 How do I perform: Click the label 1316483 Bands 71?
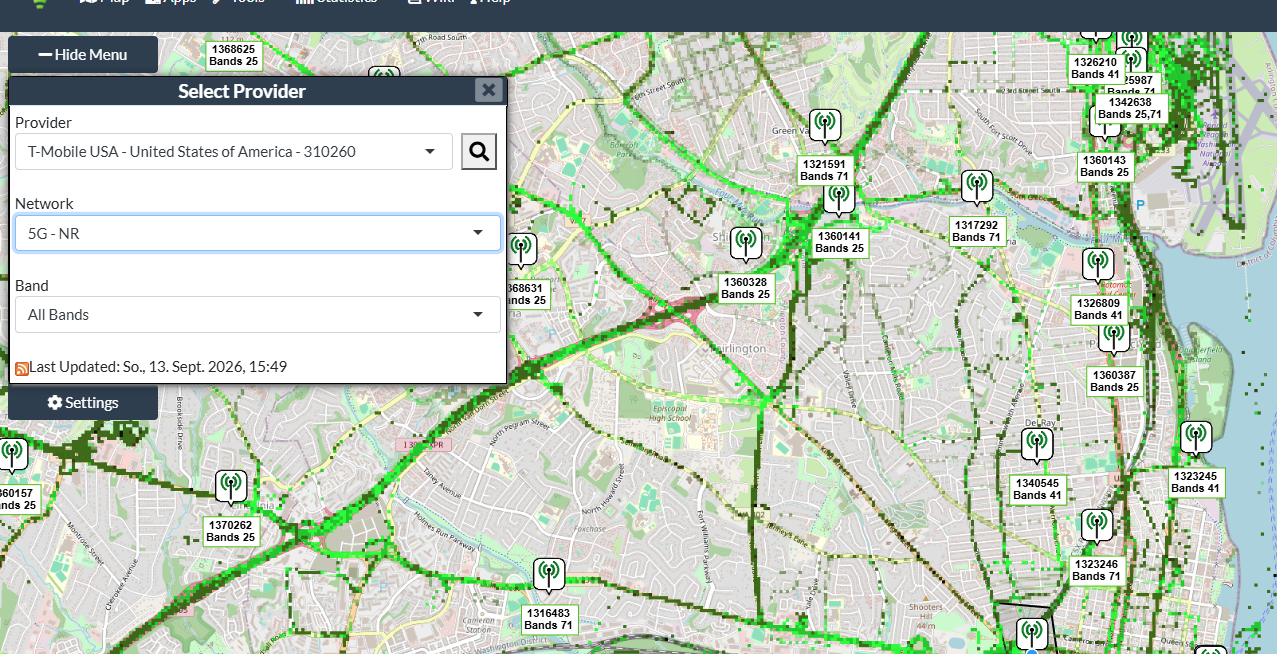[x=548, y=619]
